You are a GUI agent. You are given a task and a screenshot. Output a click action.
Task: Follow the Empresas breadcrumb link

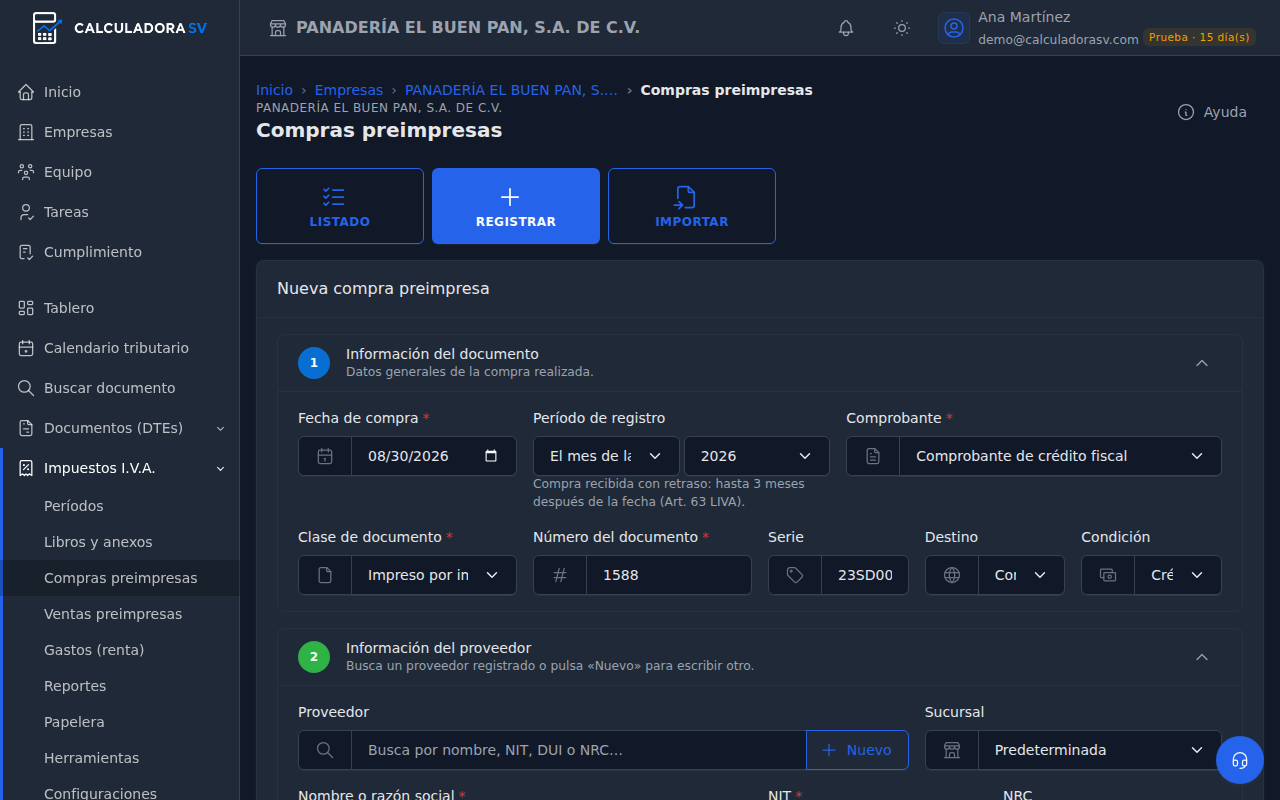pos(349,90)
